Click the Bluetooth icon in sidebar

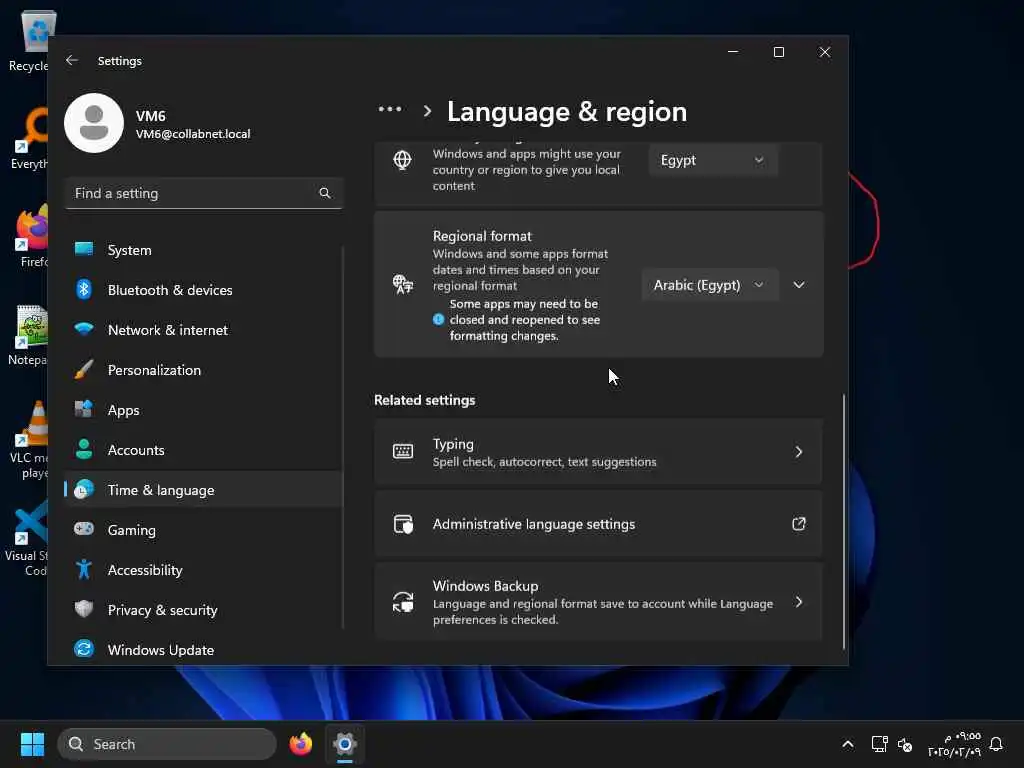[x=84, y=289]
